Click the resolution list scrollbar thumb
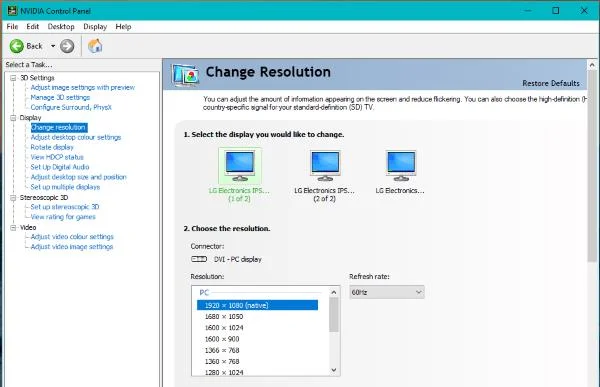The height and width of the screenshot is (387, 600). click(334, 315)
